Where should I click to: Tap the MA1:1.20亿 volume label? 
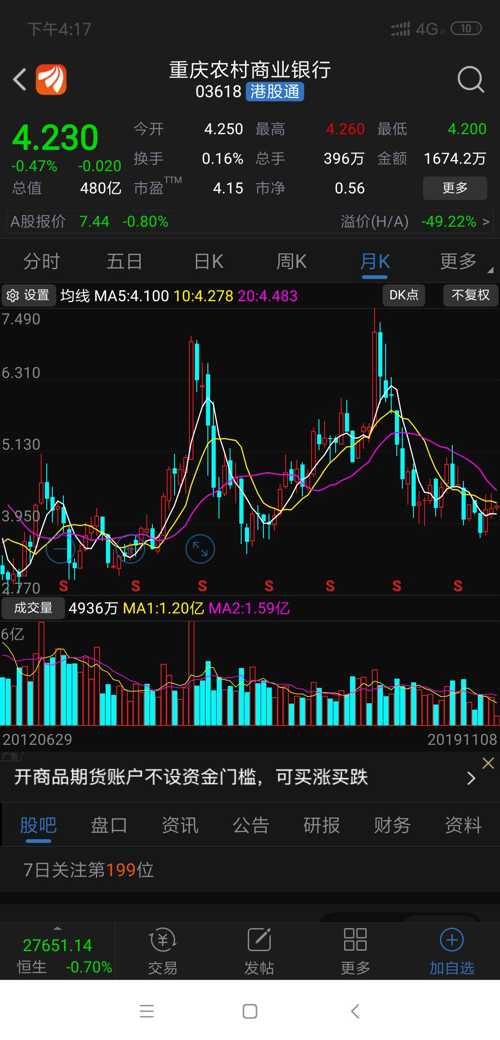tap(164, 608)
